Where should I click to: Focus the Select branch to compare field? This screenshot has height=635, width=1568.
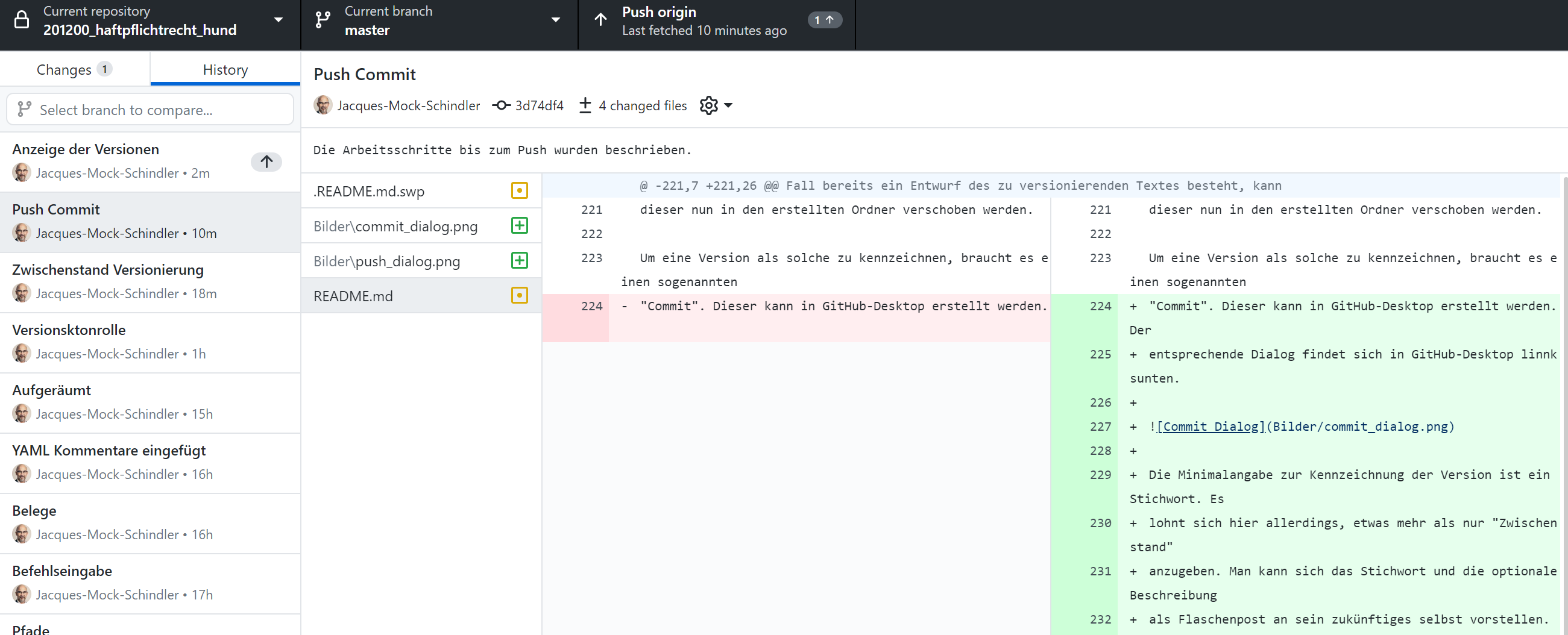coord(150,110)
